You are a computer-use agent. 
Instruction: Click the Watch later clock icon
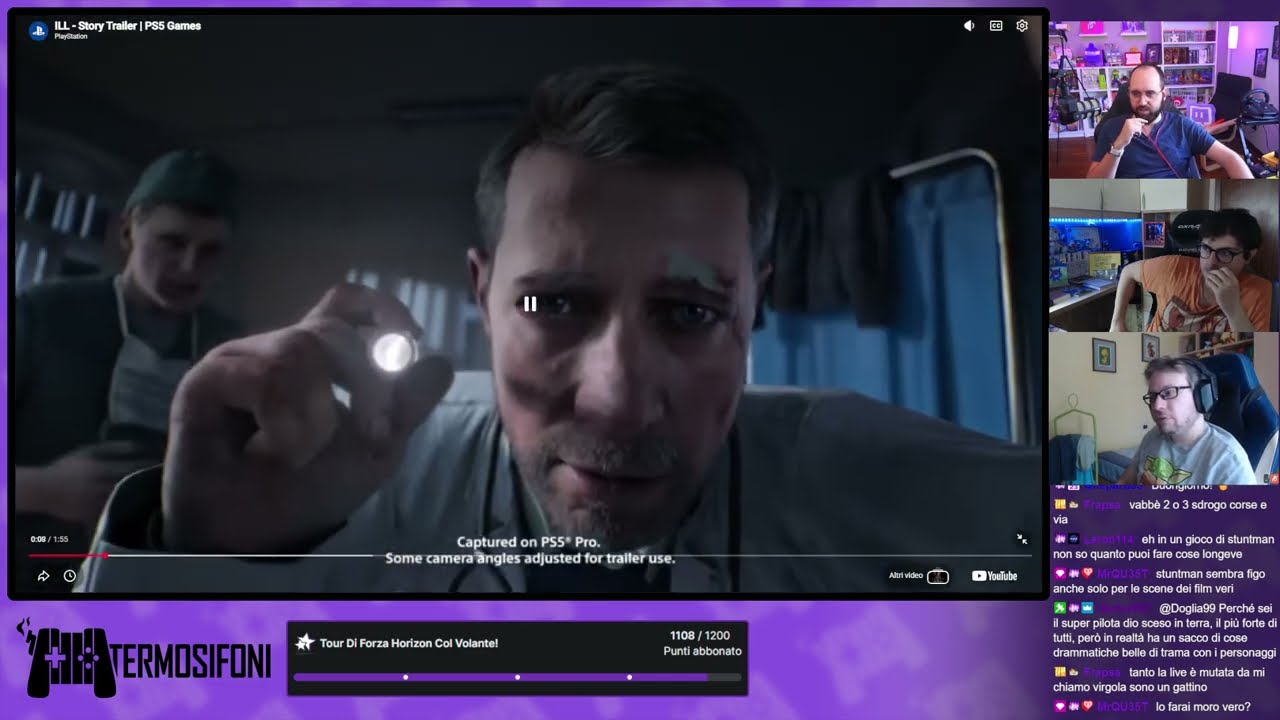point(70,576)
